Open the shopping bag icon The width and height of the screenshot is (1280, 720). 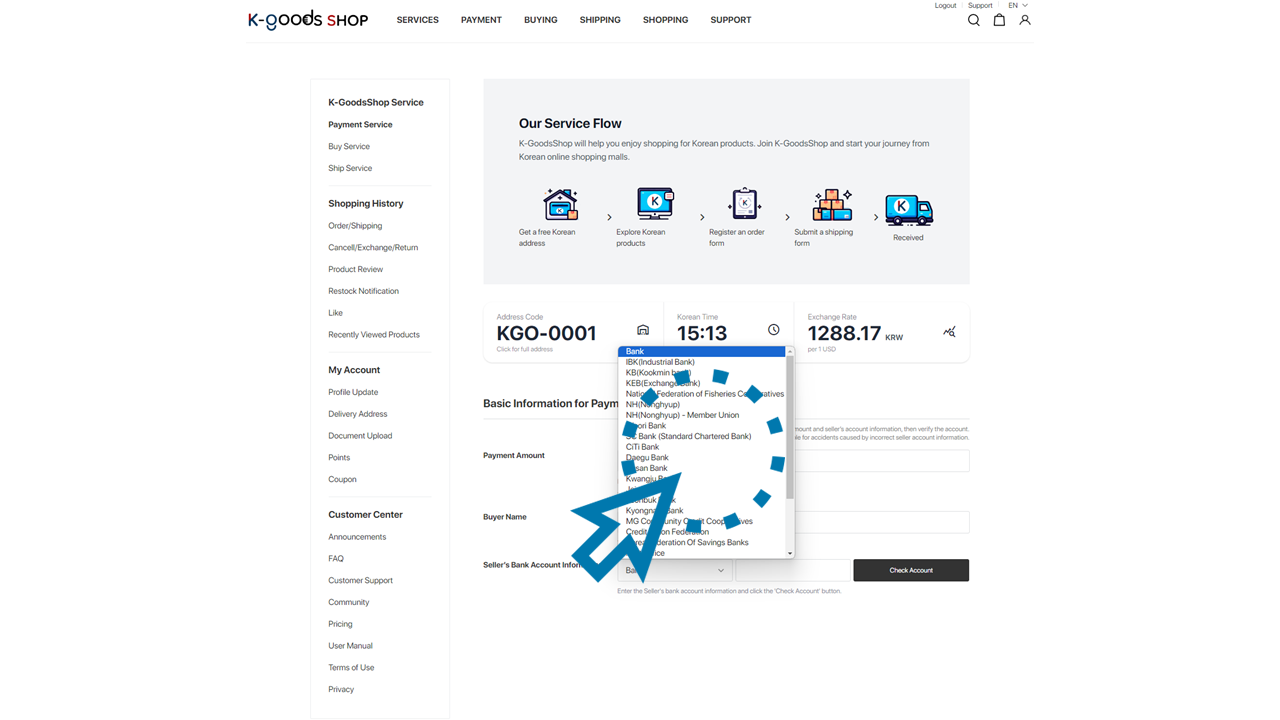[x=999, y=20]
